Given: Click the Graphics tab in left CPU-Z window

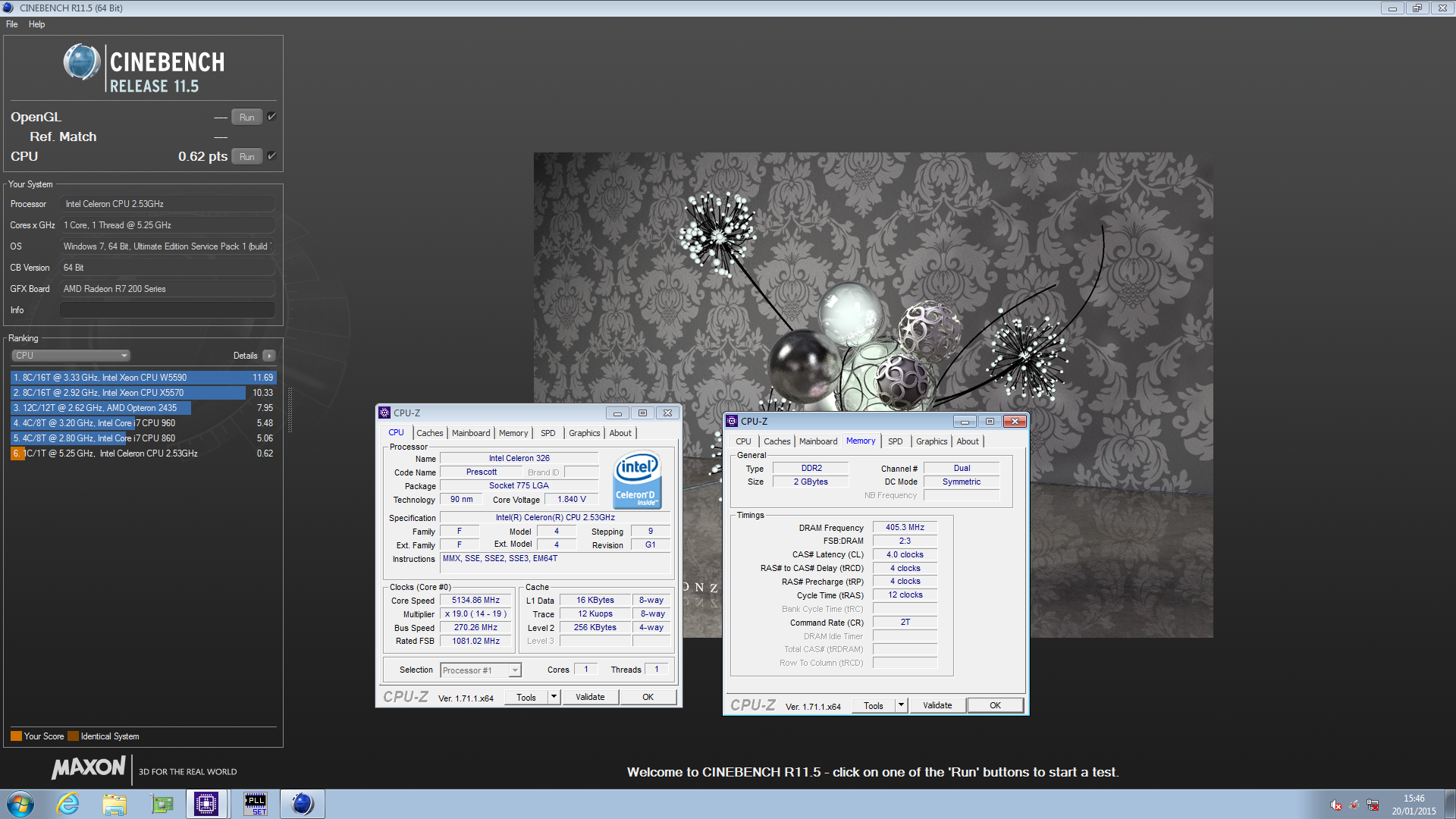Looking at the screenshot, I should click(584, 433).
